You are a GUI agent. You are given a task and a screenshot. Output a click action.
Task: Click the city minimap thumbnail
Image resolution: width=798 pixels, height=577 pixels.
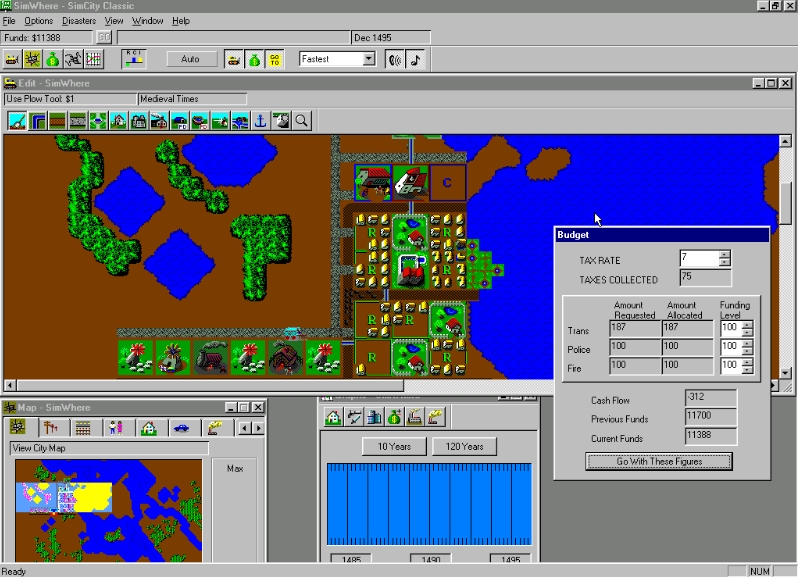[x=108, y=510]
